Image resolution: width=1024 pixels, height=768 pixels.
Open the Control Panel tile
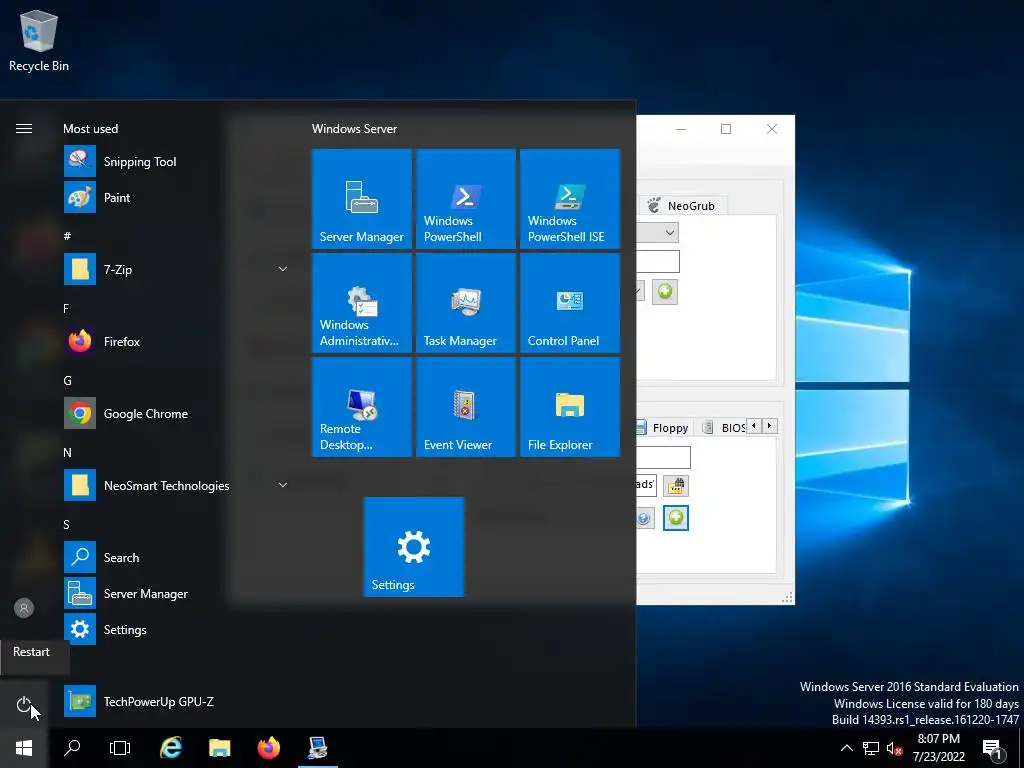[569, 303]
